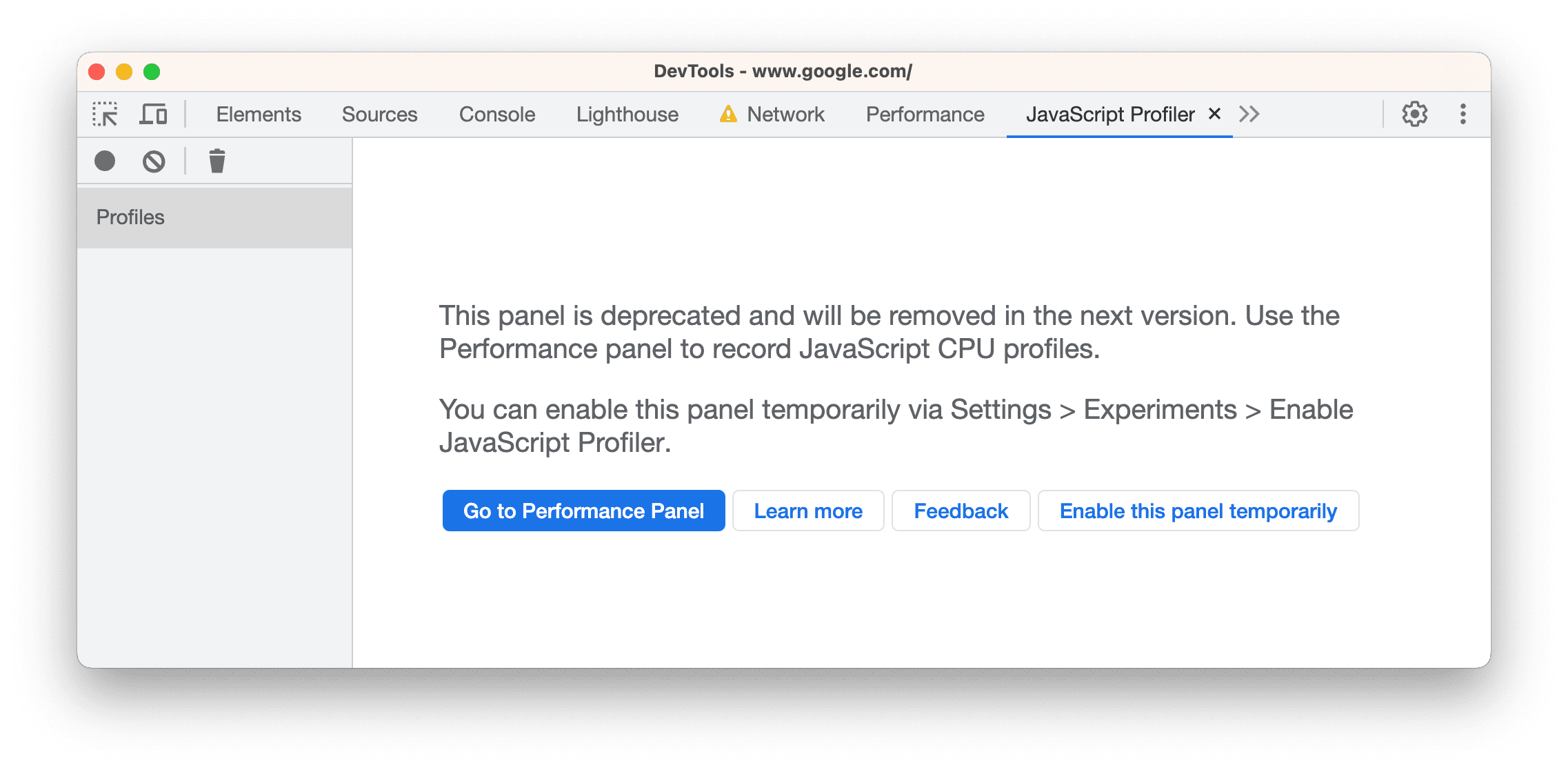Click the inspect element cursor icon
The image size is (1568, 770).
click(x=103, y=113)
